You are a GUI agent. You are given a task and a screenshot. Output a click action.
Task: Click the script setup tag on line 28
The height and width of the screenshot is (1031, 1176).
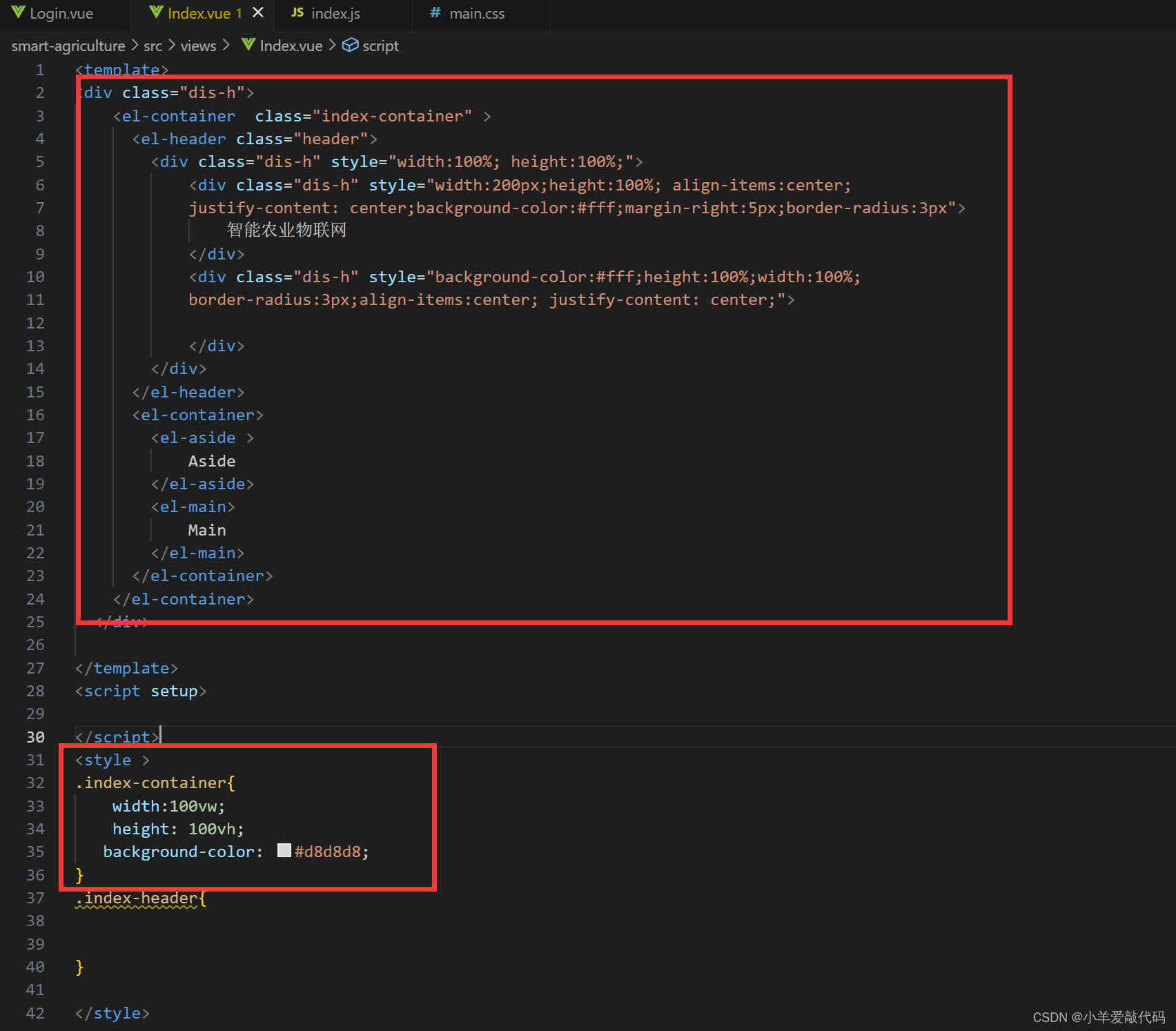(141, 691)
